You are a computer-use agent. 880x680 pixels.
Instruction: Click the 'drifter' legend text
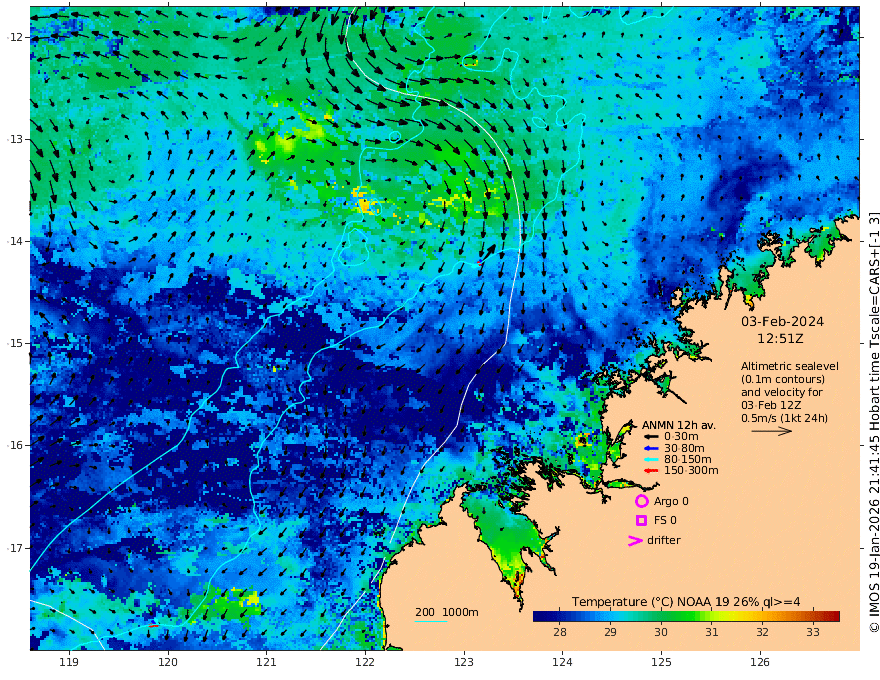pos(664,540)
